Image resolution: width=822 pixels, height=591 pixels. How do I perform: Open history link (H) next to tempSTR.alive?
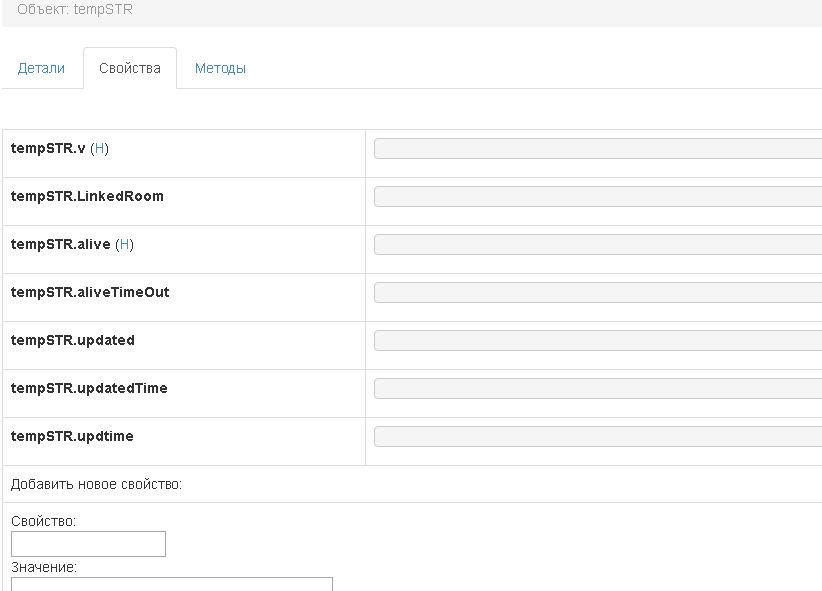click(125, 244)
